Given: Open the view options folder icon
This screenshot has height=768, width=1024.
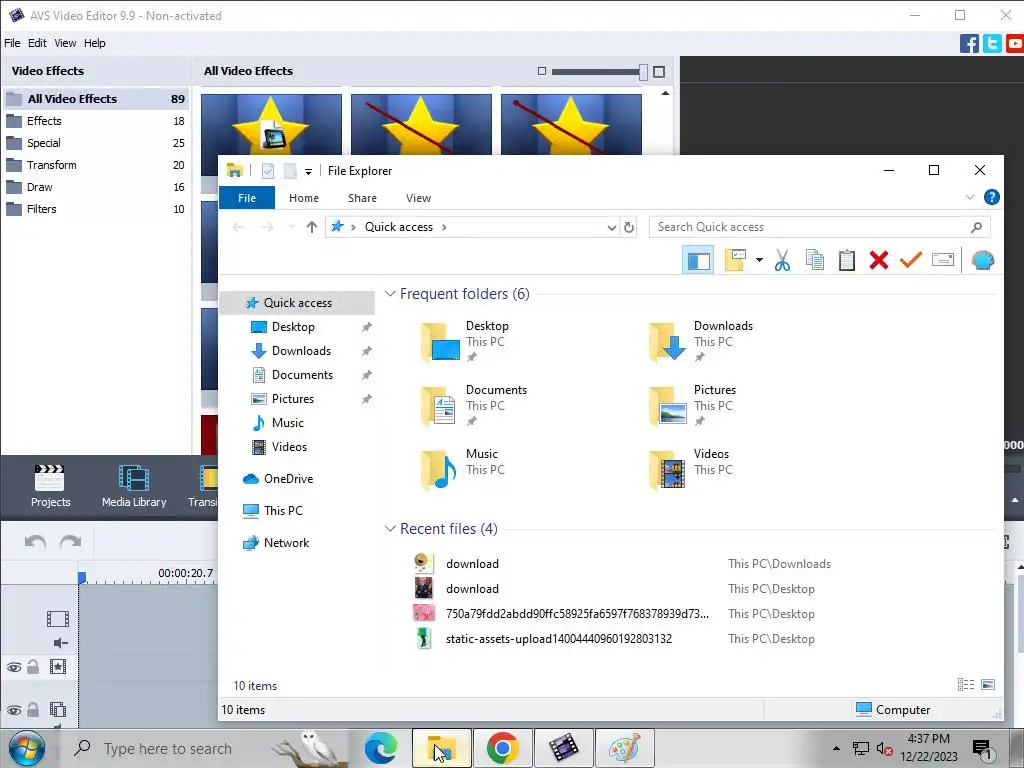Looking at the screenshot, I should (735, 261).
